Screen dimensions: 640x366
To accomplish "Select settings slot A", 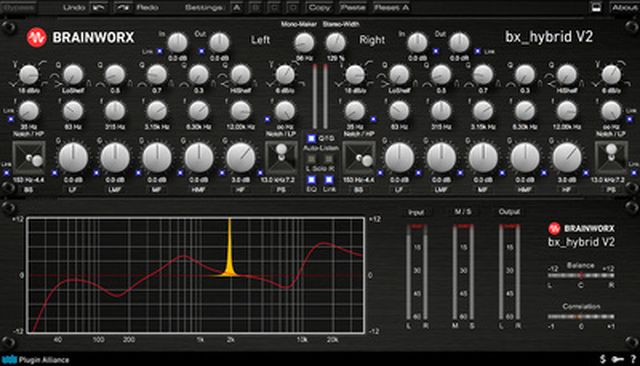I will pos(236,8).
